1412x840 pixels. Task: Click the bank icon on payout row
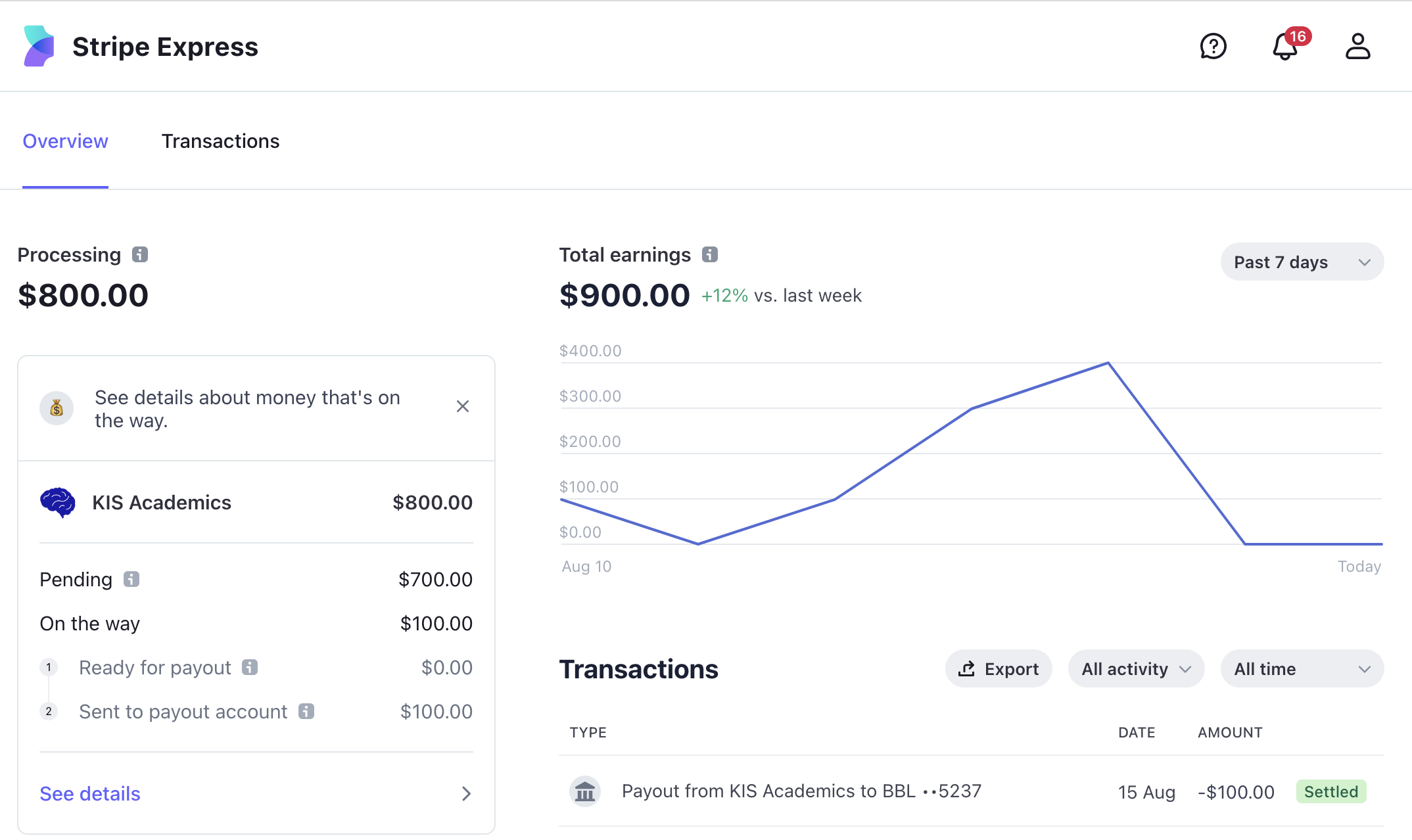tap(584, 791)
